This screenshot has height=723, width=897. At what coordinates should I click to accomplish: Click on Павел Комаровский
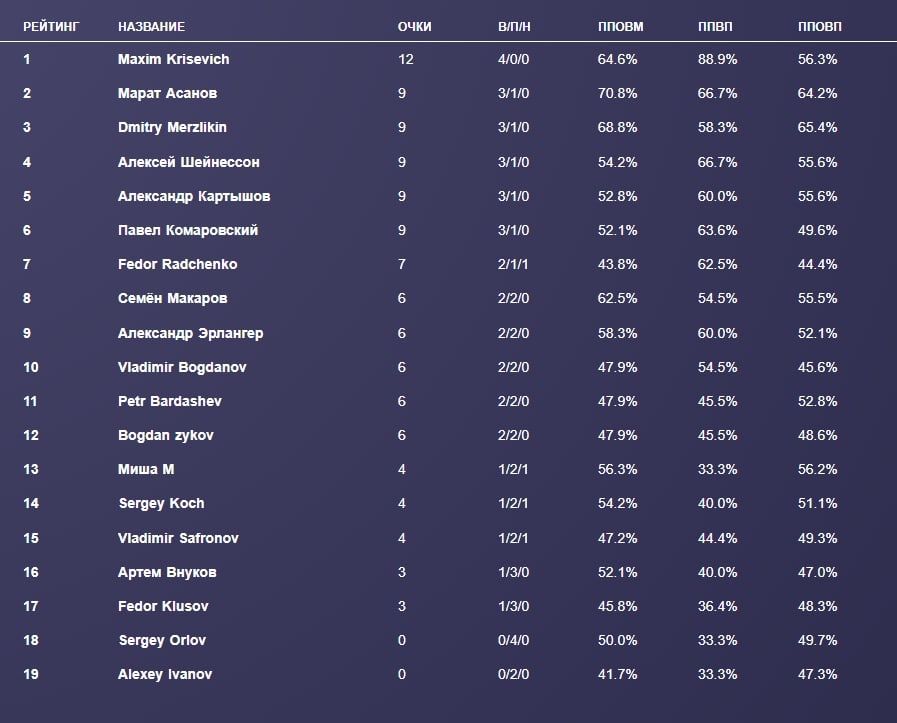point(188,230)
